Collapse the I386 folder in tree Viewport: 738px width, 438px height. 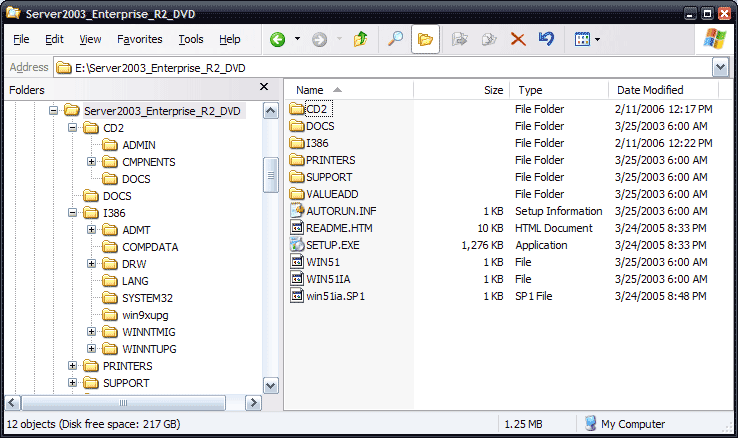72,213
